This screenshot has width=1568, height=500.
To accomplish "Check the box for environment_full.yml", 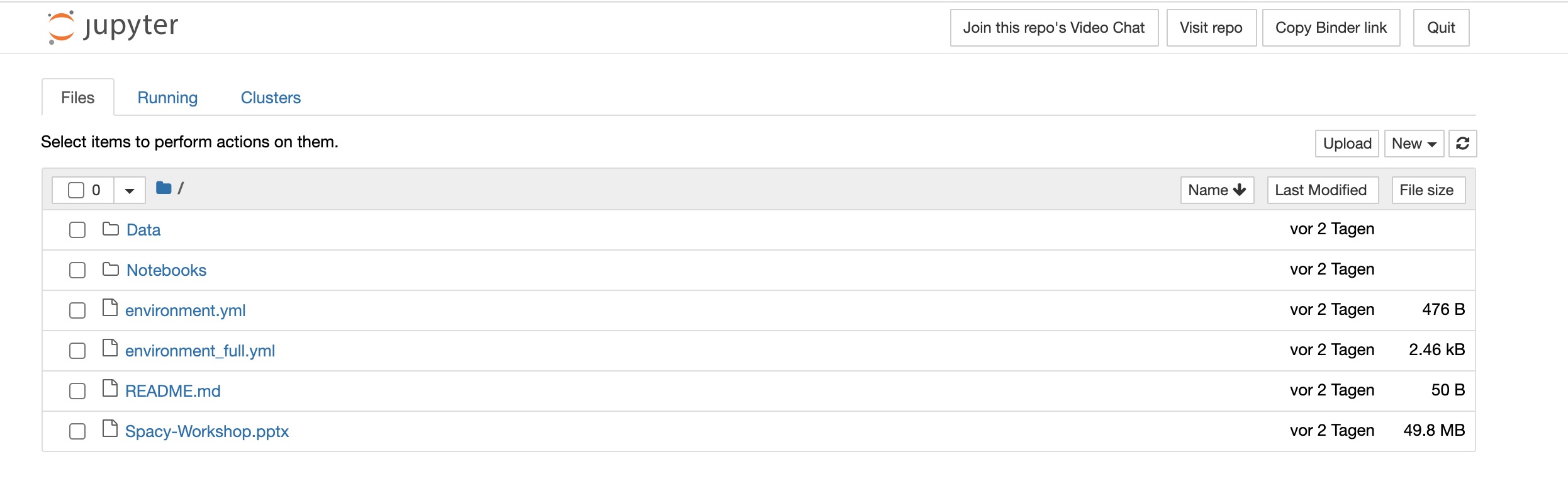I will 77,351.
